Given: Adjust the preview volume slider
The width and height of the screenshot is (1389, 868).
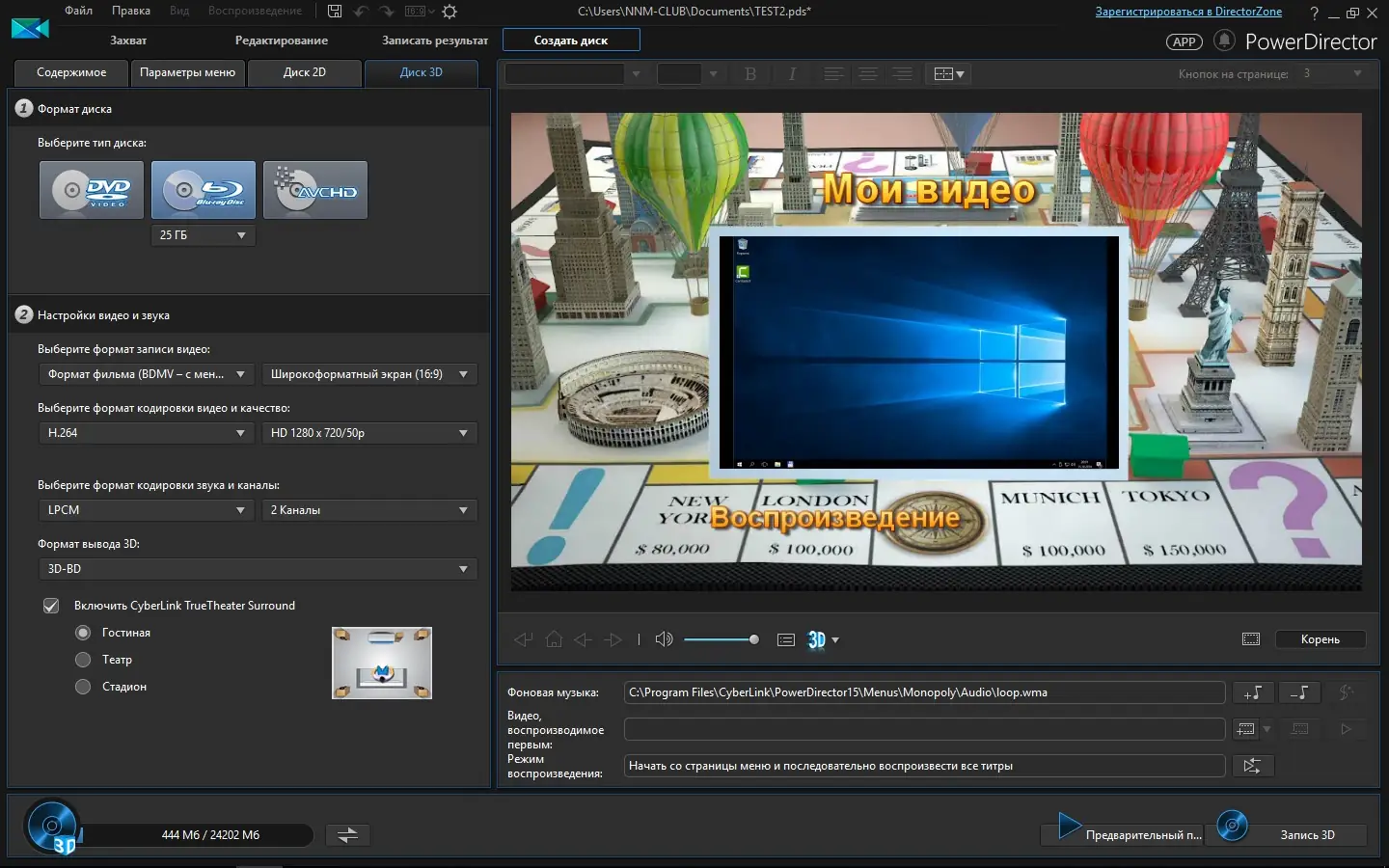Looking at the screenshot, I should pos(720,639).
